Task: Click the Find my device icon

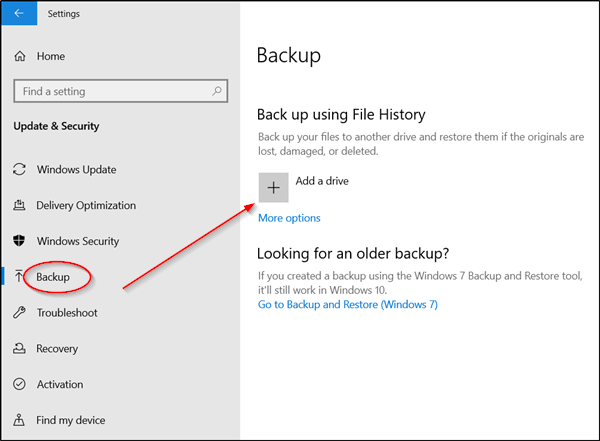Action: (19, 420)
